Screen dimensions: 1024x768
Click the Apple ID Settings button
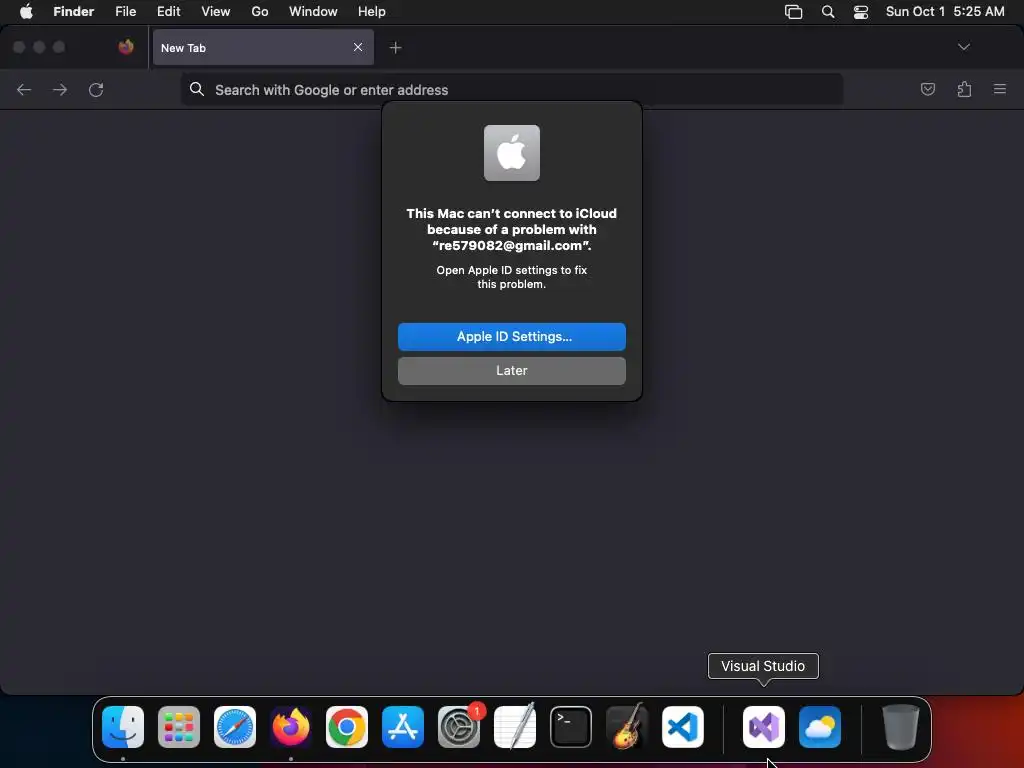(x=512, y=337)
